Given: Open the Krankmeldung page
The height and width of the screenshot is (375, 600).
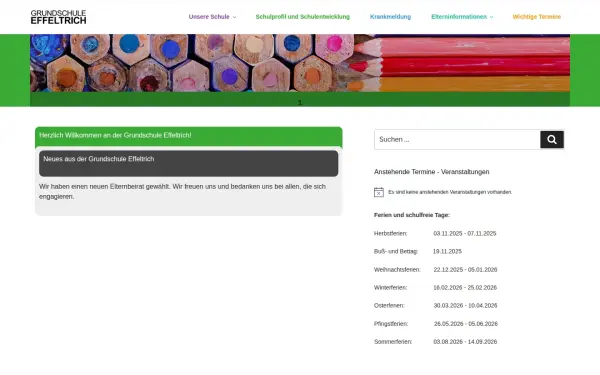Looking at the screenshot, I should point(390,17).
